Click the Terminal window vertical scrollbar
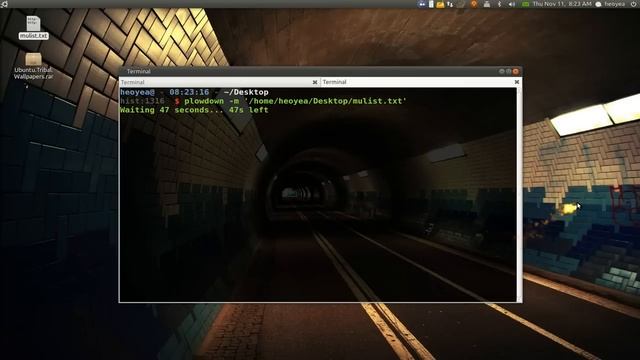Viewport: 640px width, 360px height. [519, 195]
